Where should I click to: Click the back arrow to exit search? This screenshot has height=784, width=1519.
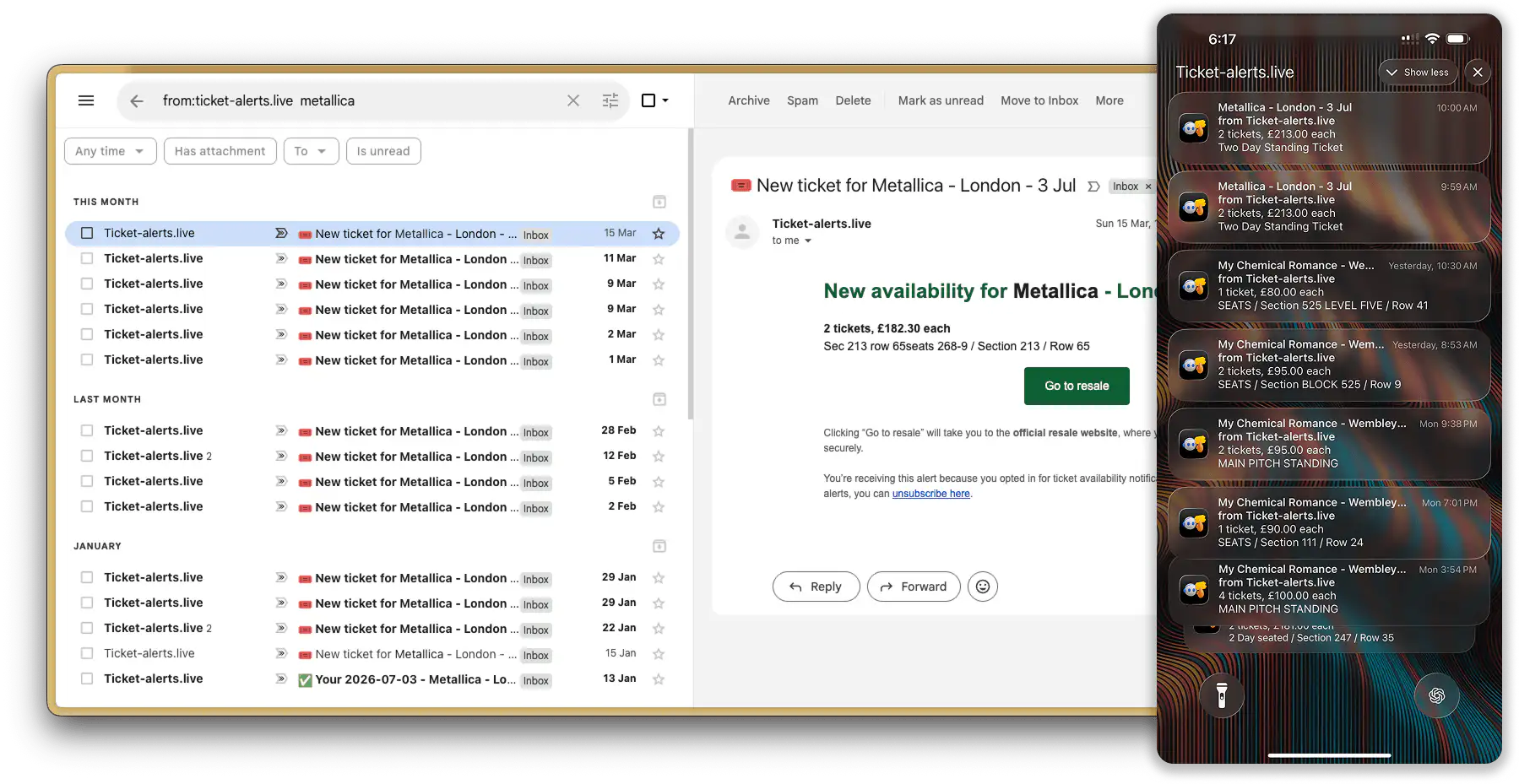136,100
